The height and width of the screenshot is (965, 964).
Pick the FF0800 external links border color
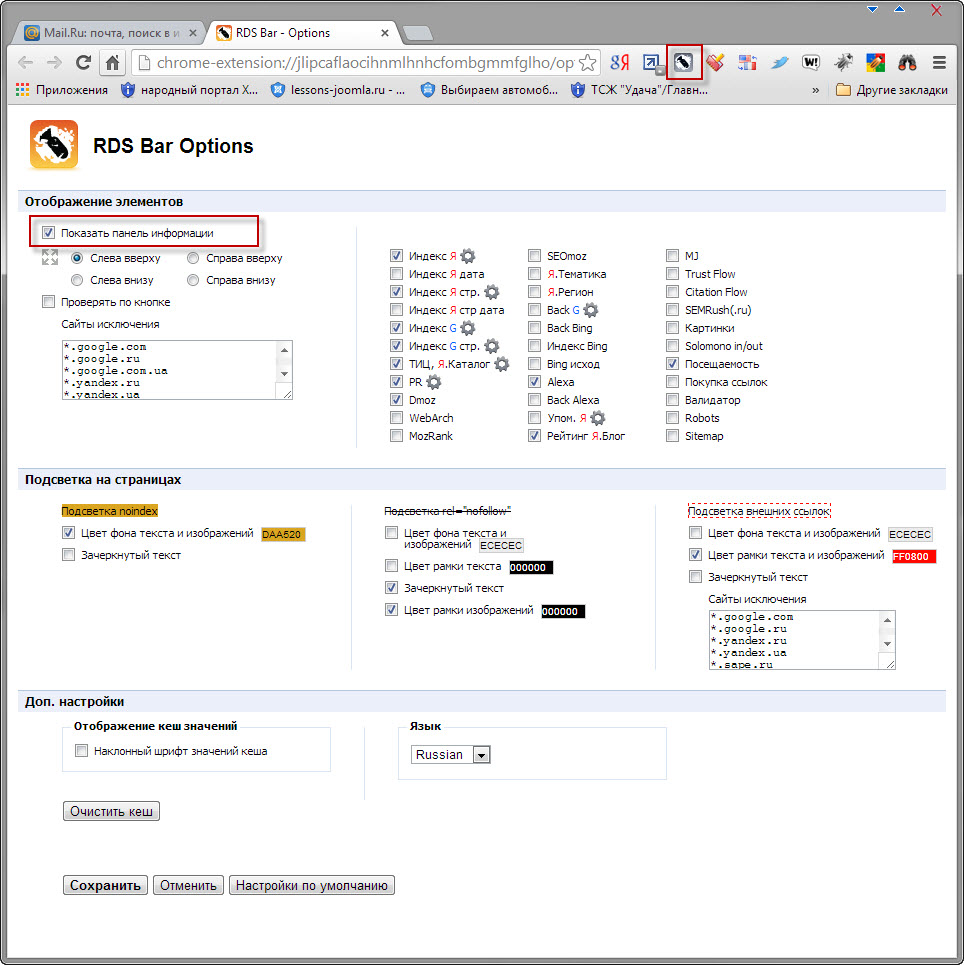(x=914, y=556)
